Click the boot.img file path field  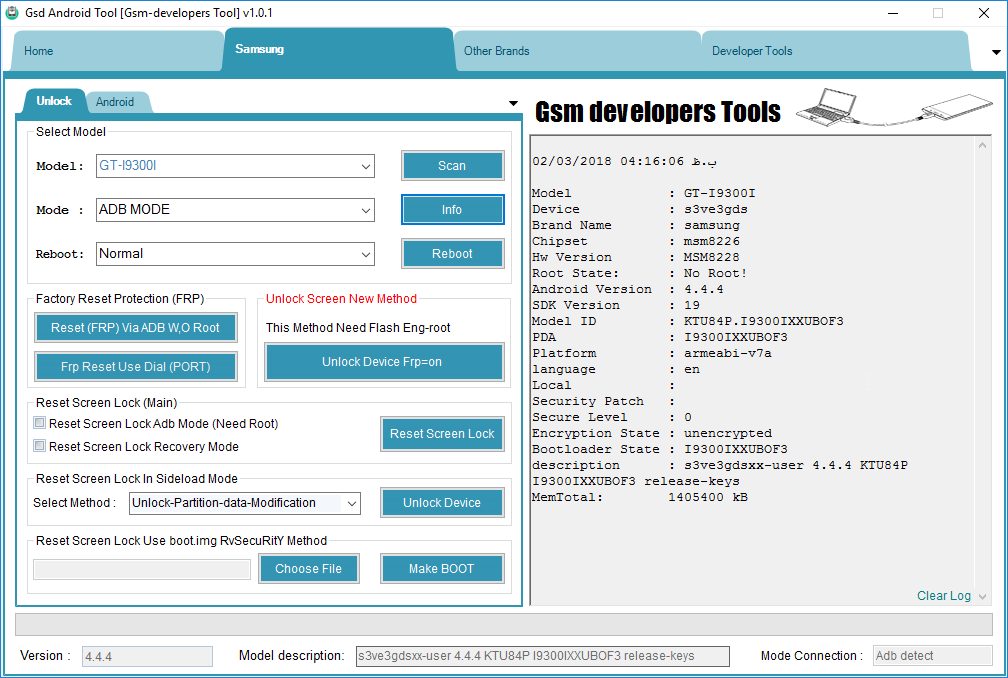tap(142, 569)
